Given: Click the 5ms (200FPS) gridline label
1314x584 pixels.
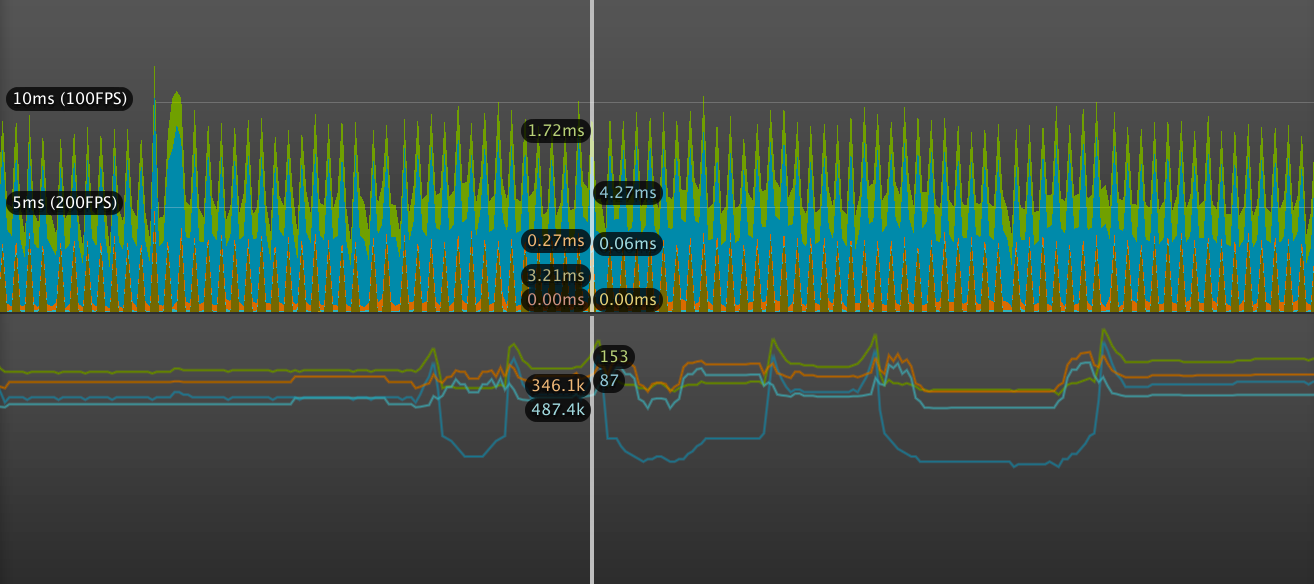Looking at the screenshot, I should (x=65, y=203).
